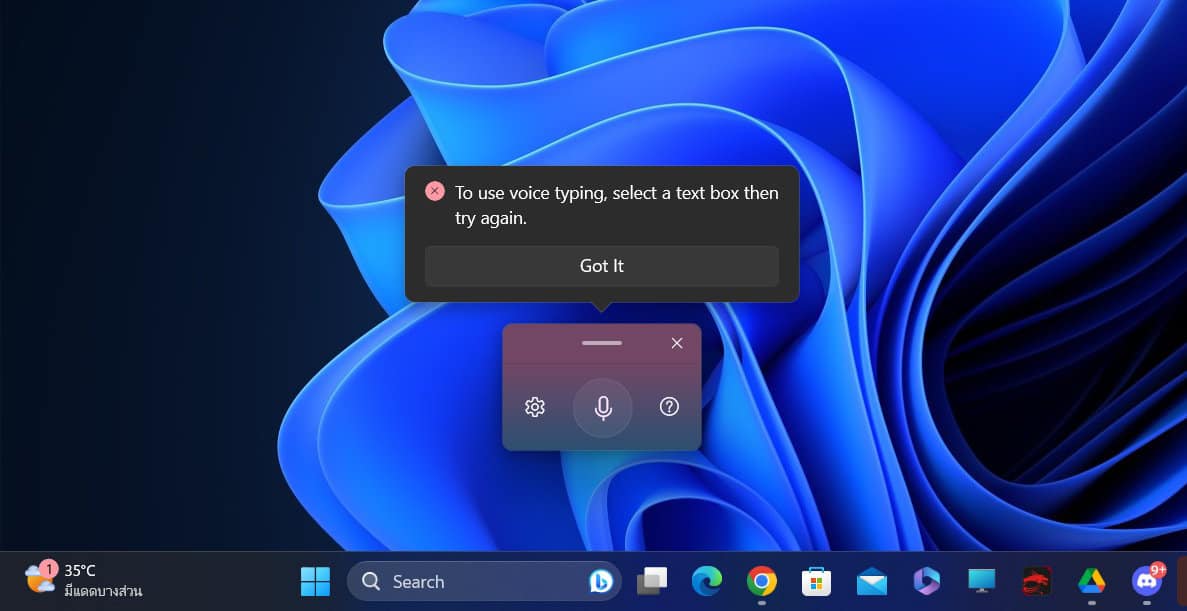The image size is (1187, 611).
Task: Open Google Chrome from taskbar
Action: 762,581
